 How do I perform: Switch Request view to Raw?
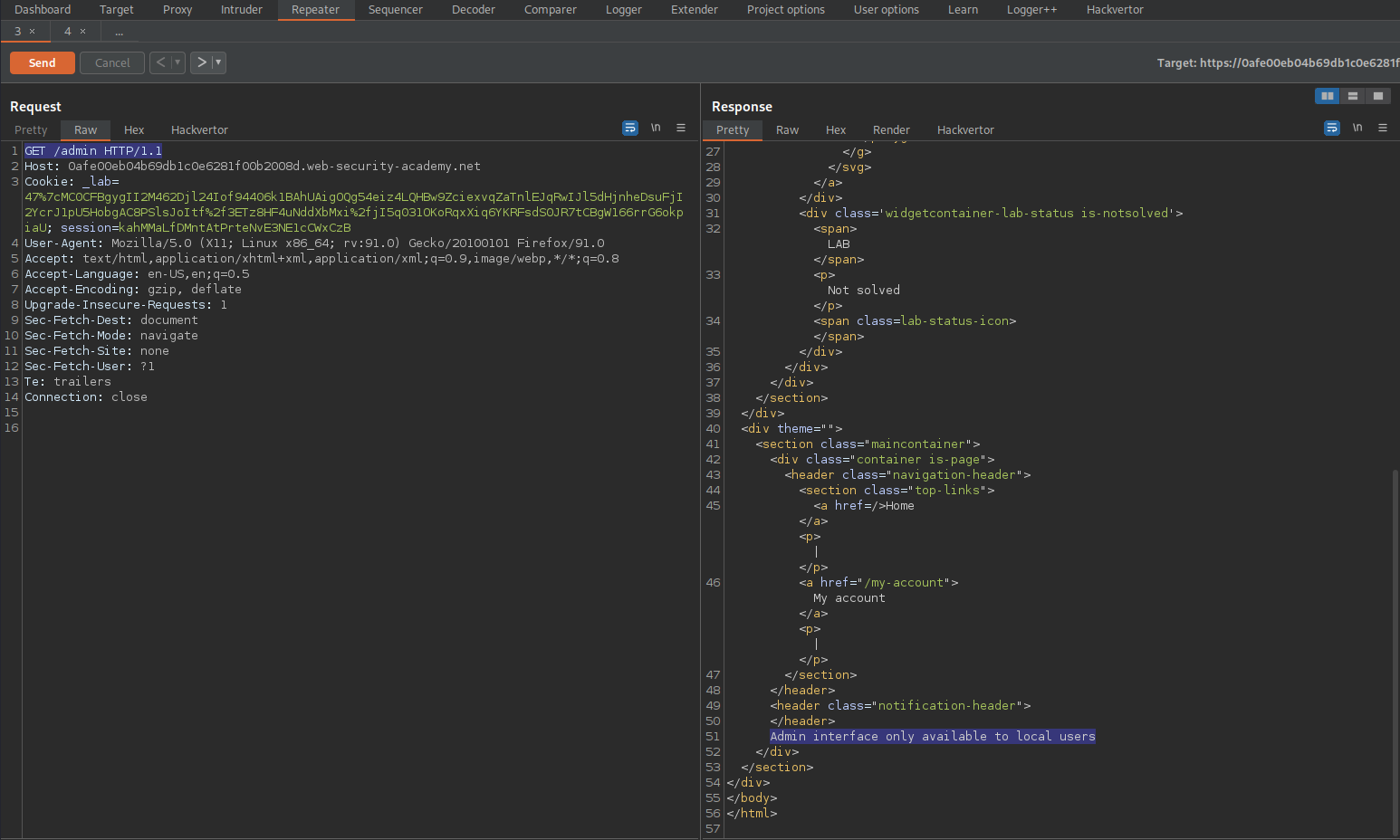coord(86,130)
